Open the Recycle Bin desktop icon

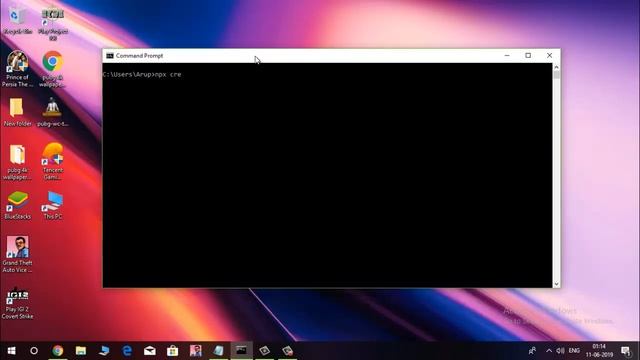point(17,21)
